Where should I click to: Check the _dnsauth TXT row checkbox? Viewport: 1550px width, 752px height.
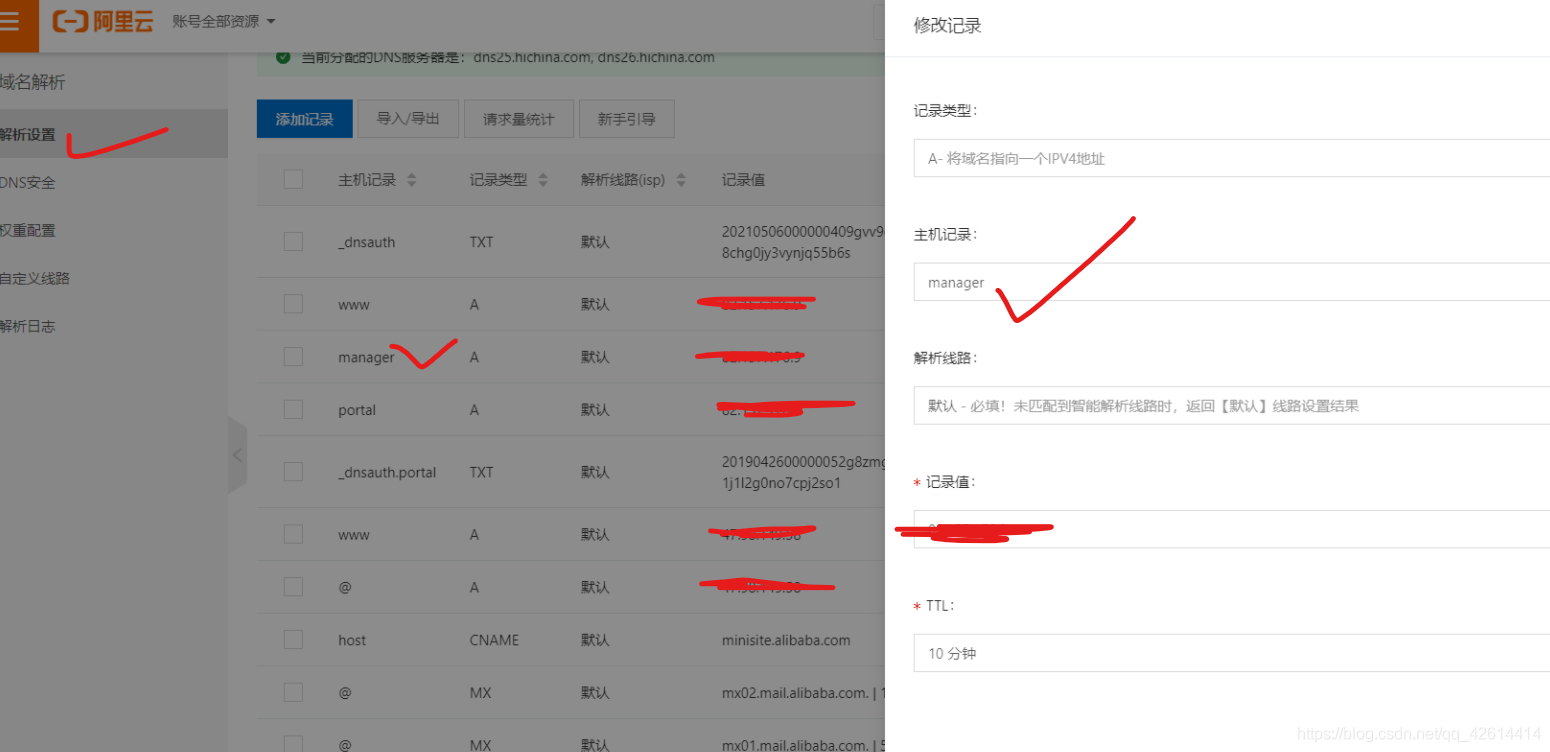point(293,241)
